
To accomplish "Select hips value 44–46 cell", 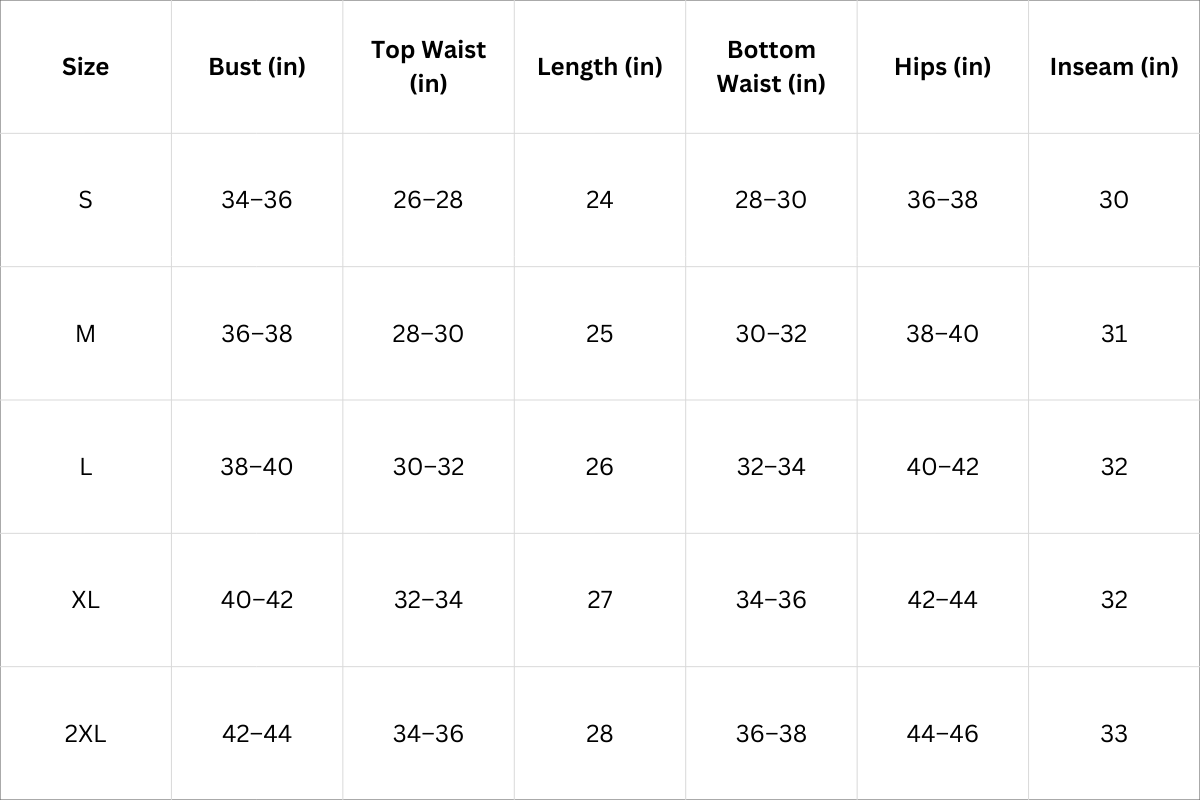I will click(942, 733).
